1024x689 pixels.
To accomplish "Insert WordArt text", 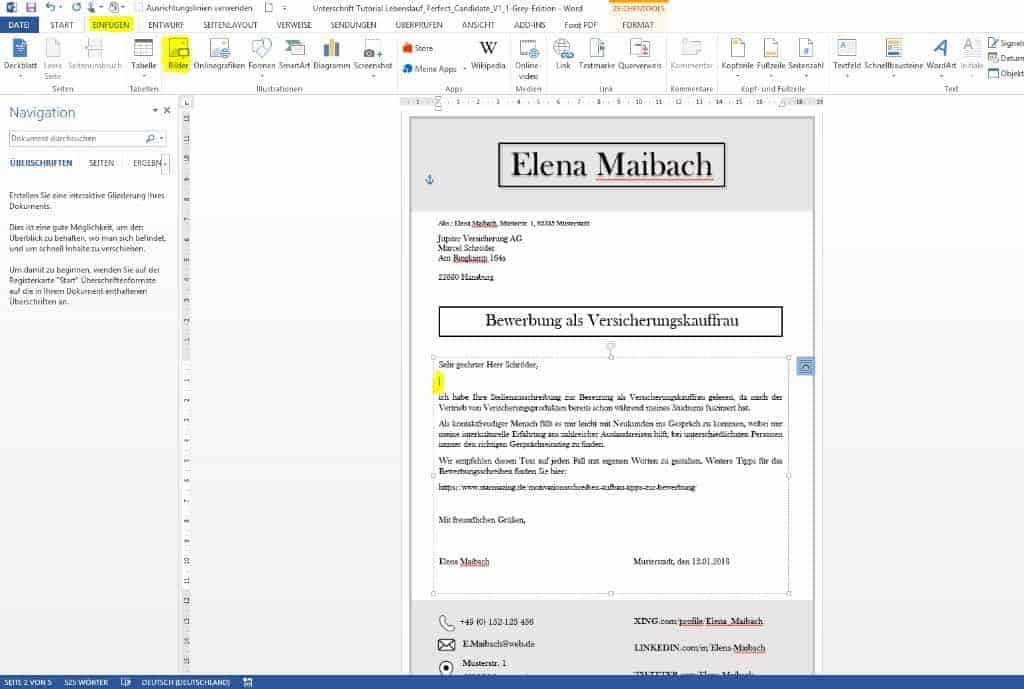I will pos(940,55).
